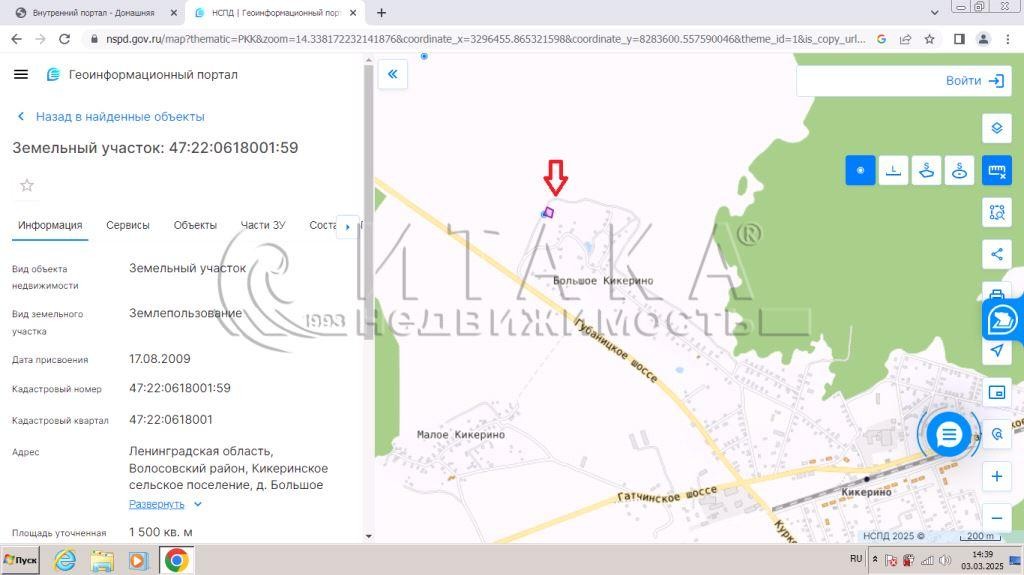Toggle browser side panel
The width and height of the screenshot is (1024, 575).
pos(959,39)
